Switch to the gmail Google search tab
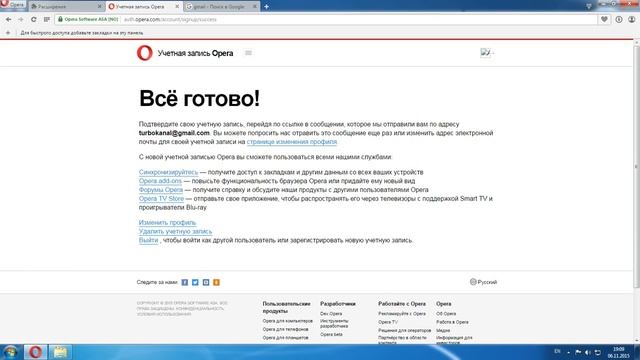 221,7
